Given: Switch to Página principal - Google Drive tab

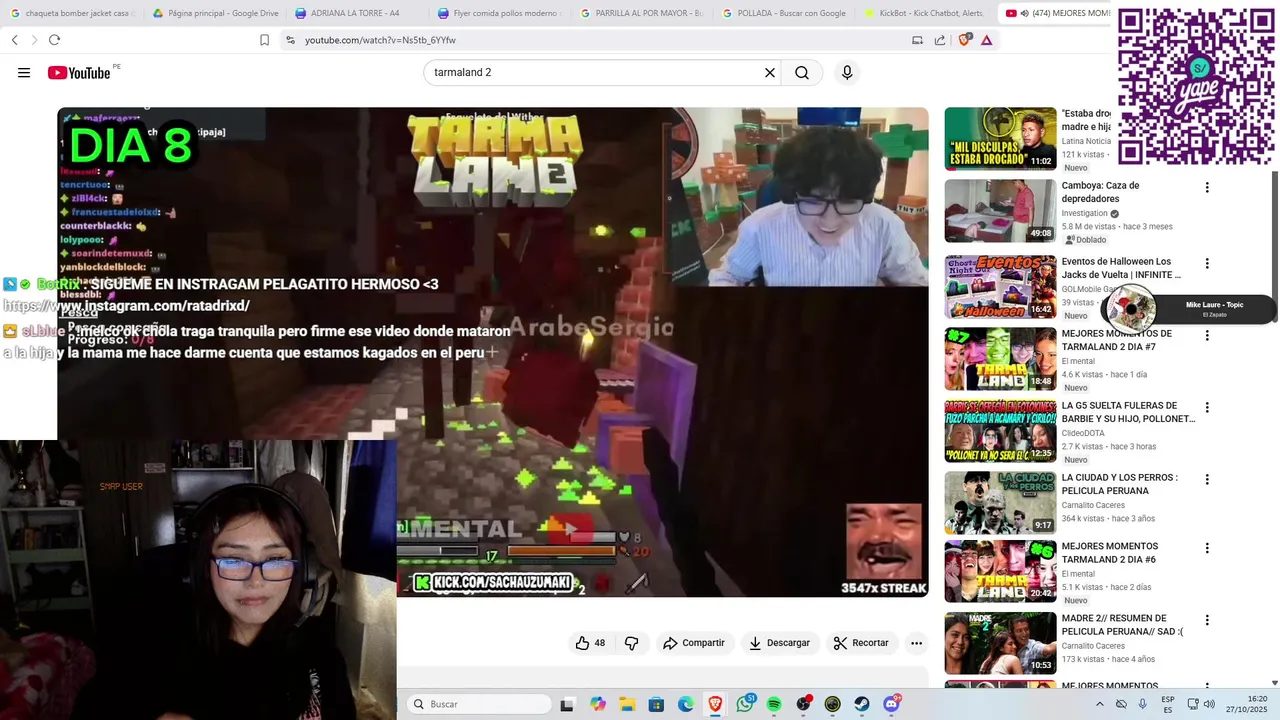Looking at the screenshot, I should pos(215,13).
